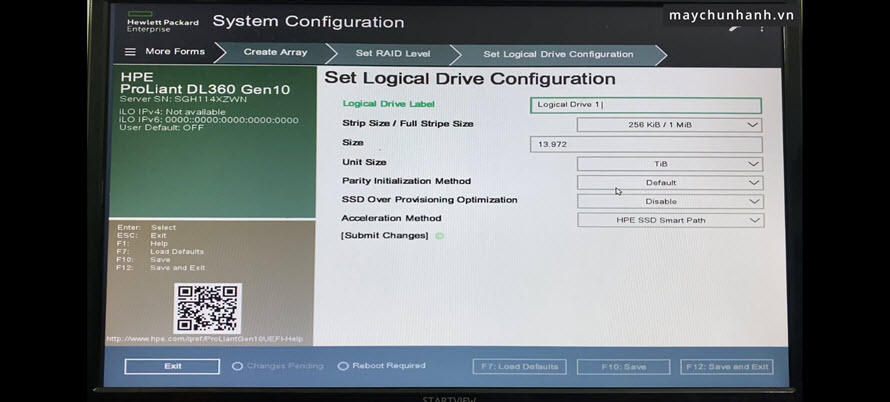Viewport: 890px width, 402px height.
Task: Click the User Default: OFF text
Action: click(x=161, y=128)
